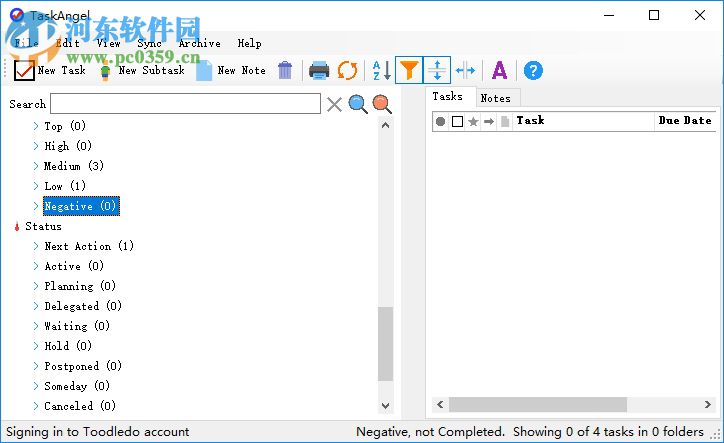Click the printer icon
Image resolution: width=724 pixels, height=443 pixels.
(x=319, y=71)
